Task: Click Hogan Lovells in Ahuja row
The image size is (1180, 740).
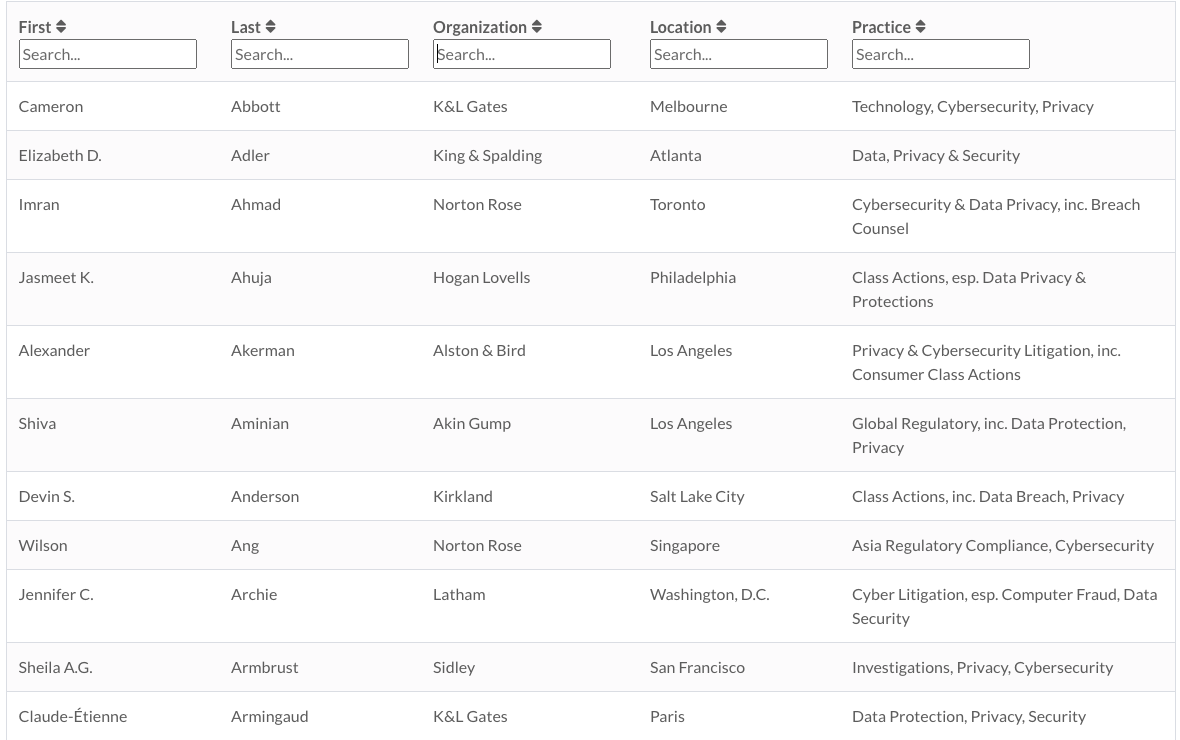Action: (x=481, y=277)
